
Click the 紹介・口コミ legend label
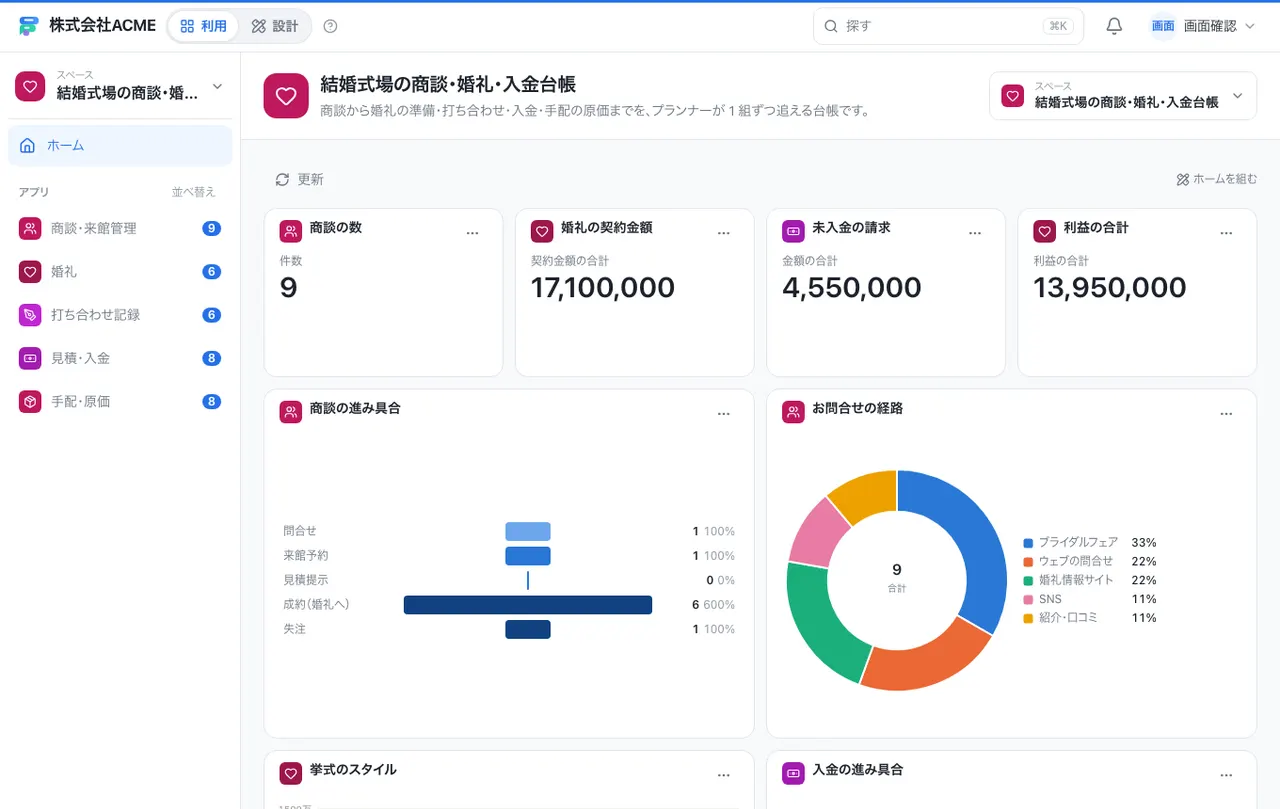point(1068,619)
